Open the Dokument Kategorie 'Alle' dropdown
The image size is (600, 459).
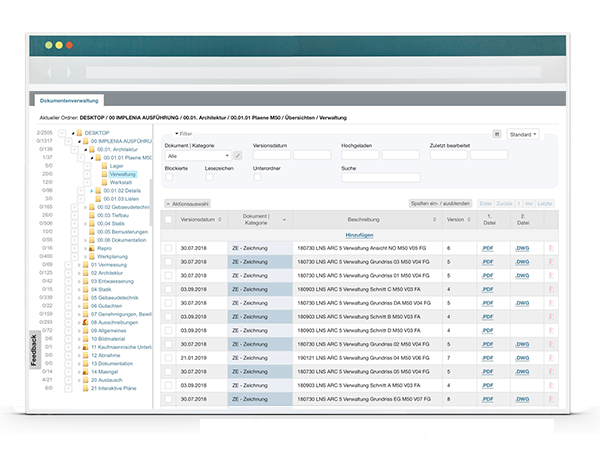click(x=198, y=156)
